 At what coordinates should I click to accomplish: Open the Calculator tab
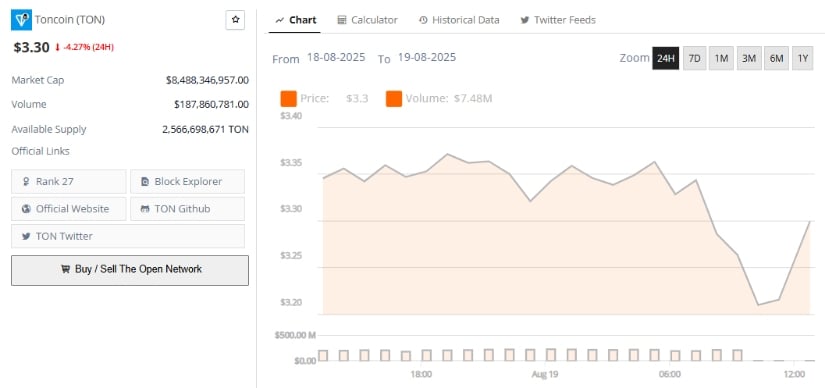coord(367,20)
